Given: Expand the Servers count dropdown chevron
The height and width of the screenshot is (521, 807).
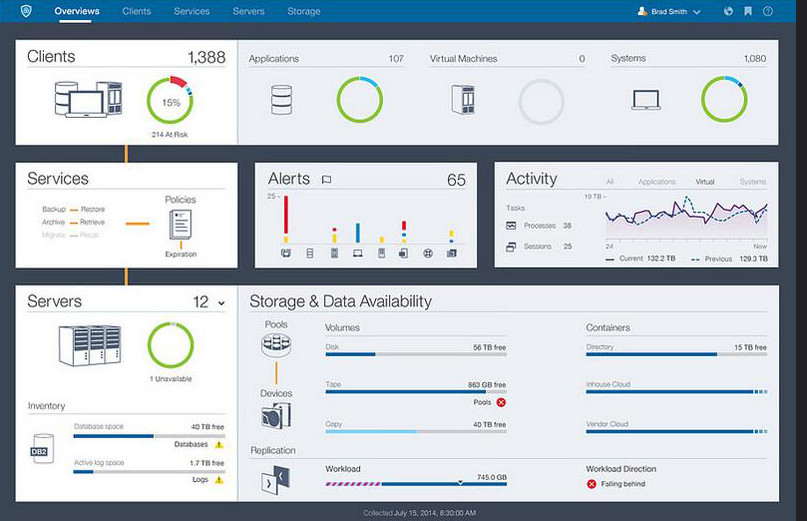Looking at the screenshot, I should pos(221,303).
